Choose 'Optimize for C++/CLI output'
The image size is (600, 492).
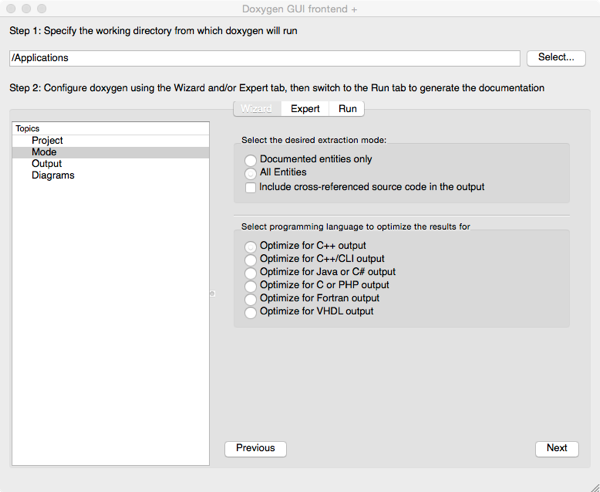(251, 259)
